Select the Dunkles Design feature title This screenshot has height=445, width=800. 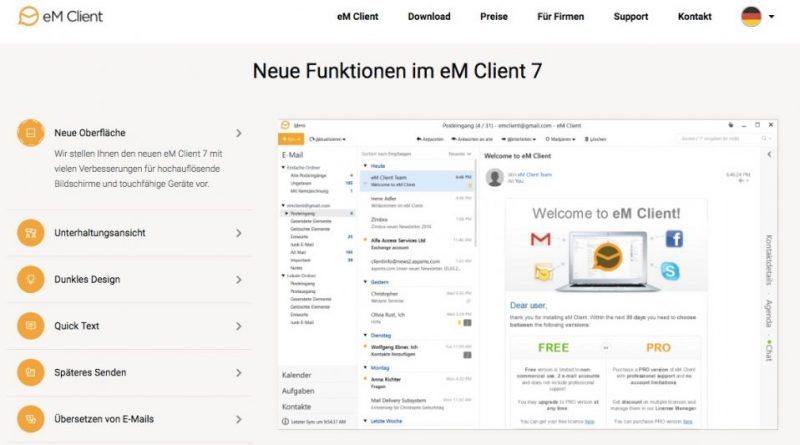tap(87, 280)
